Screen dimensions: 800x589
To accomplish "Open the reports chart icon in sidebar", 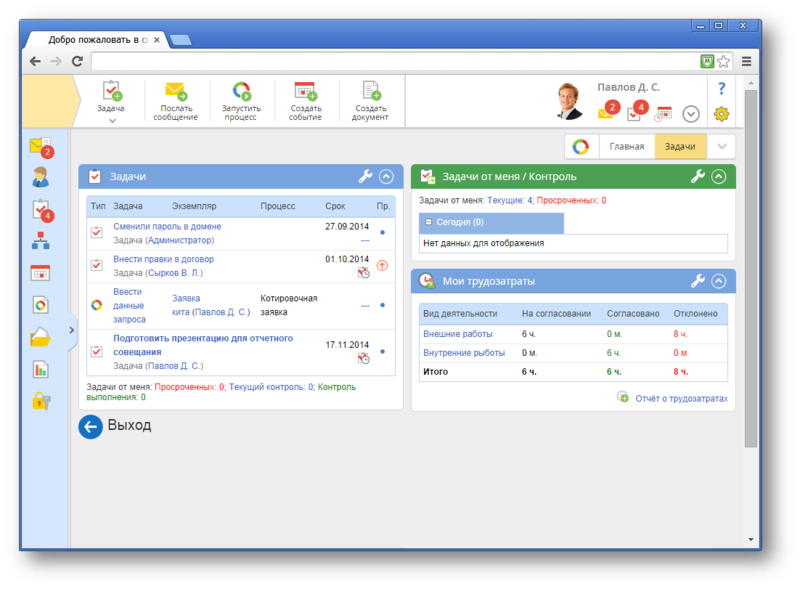I will (41, 369).
